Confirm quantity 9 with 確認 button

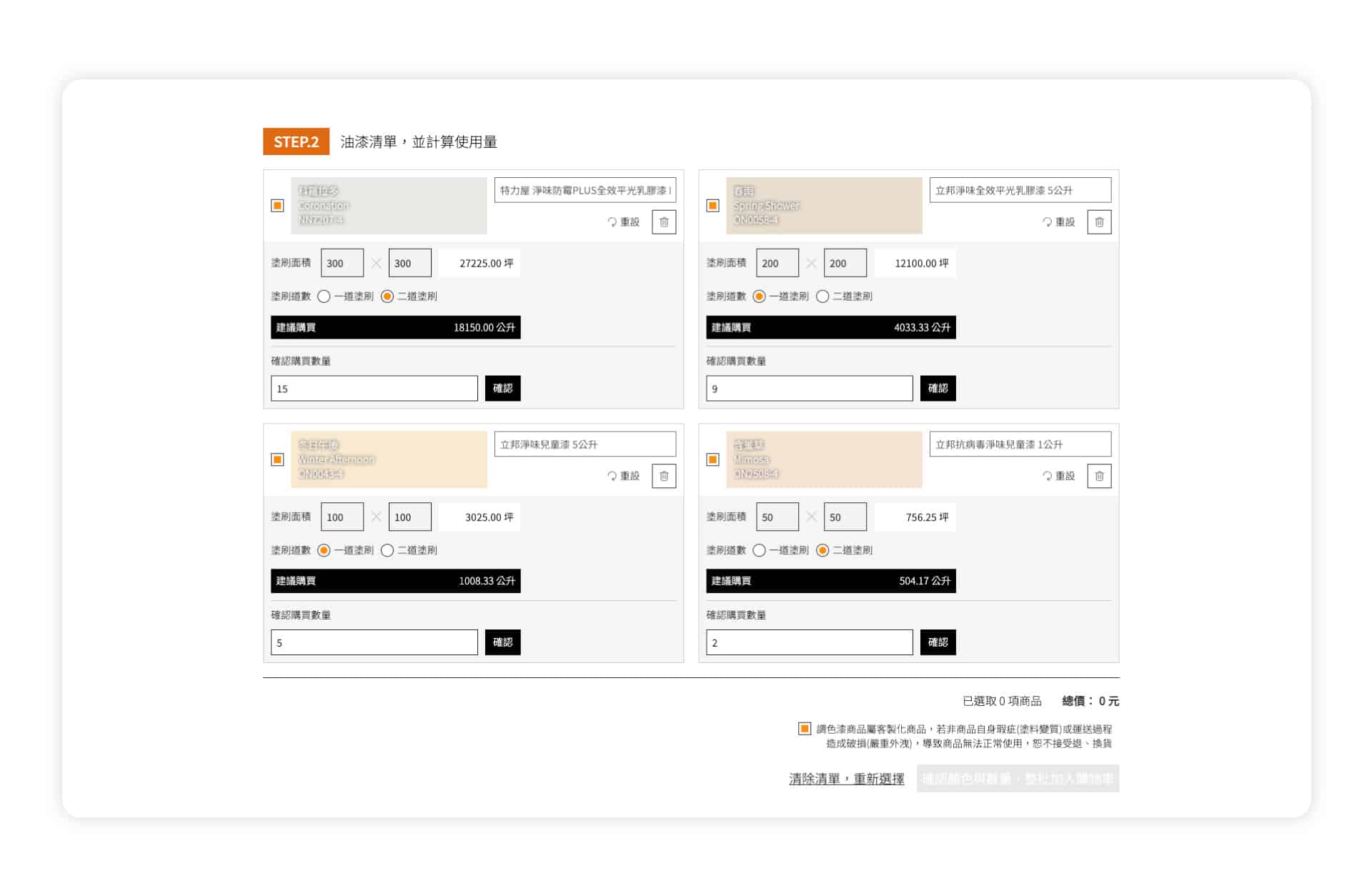tap(938, 389)
